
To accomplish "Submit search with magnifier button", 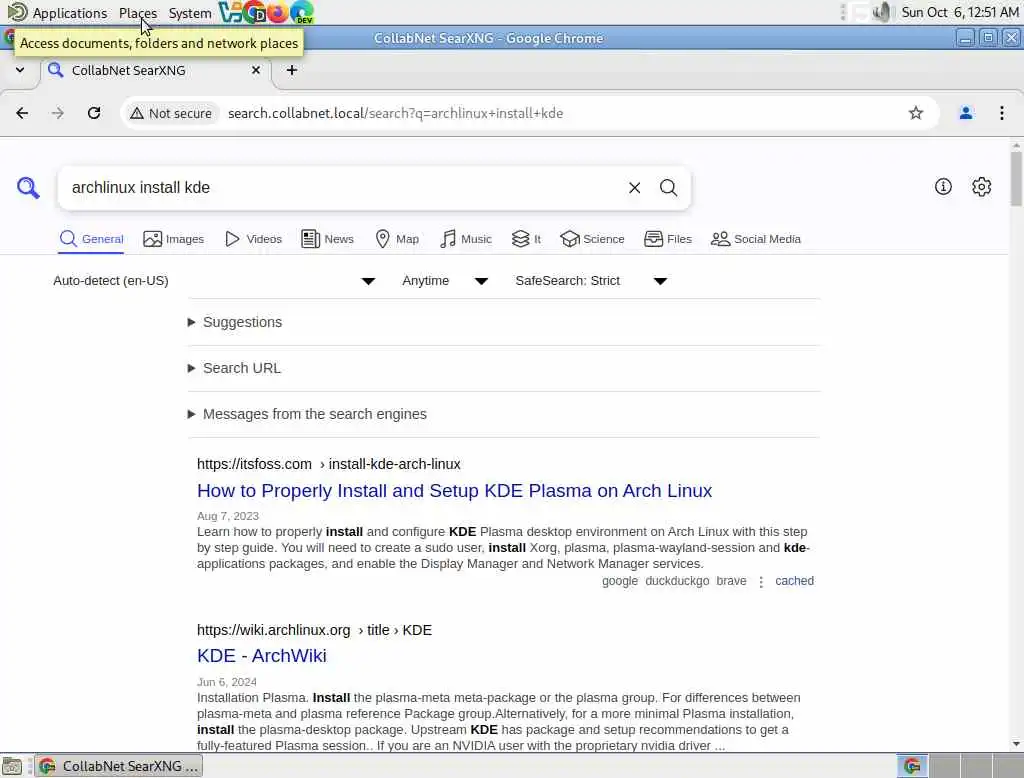I will click(668, 187).
